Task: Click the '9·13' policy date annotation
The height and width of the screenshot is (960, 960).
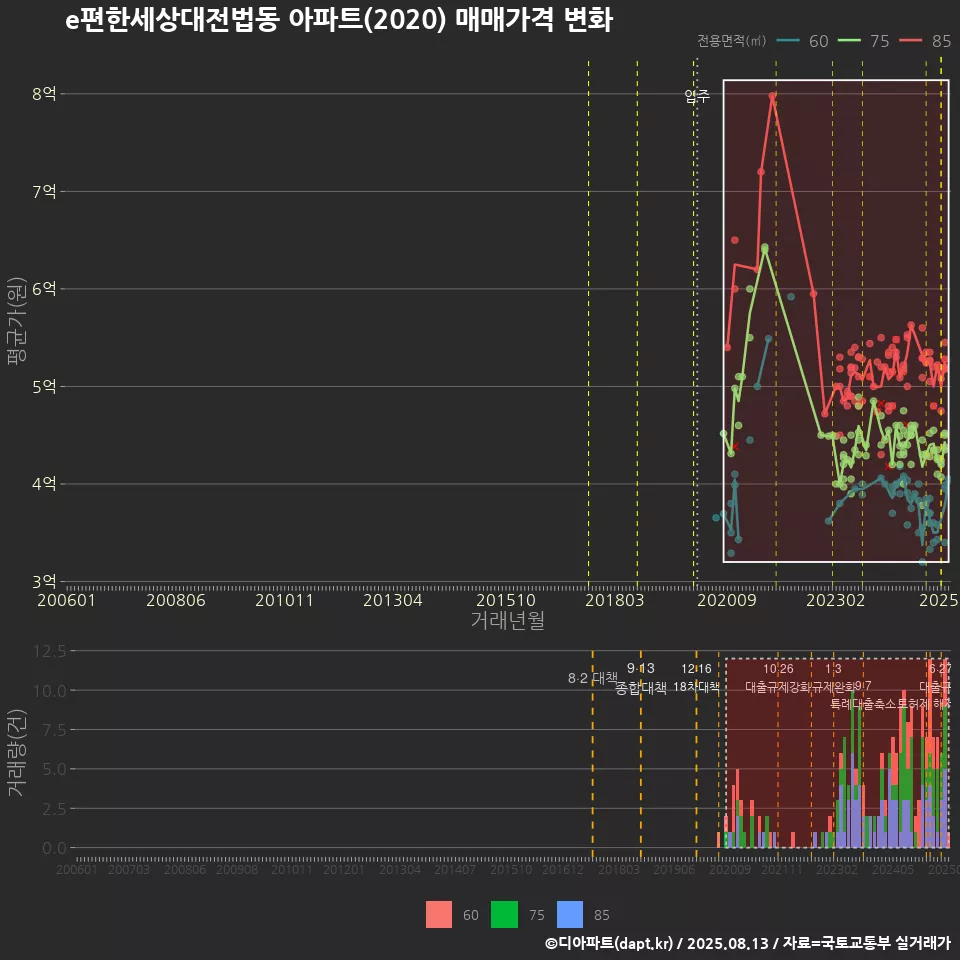Action: (640, 668)
